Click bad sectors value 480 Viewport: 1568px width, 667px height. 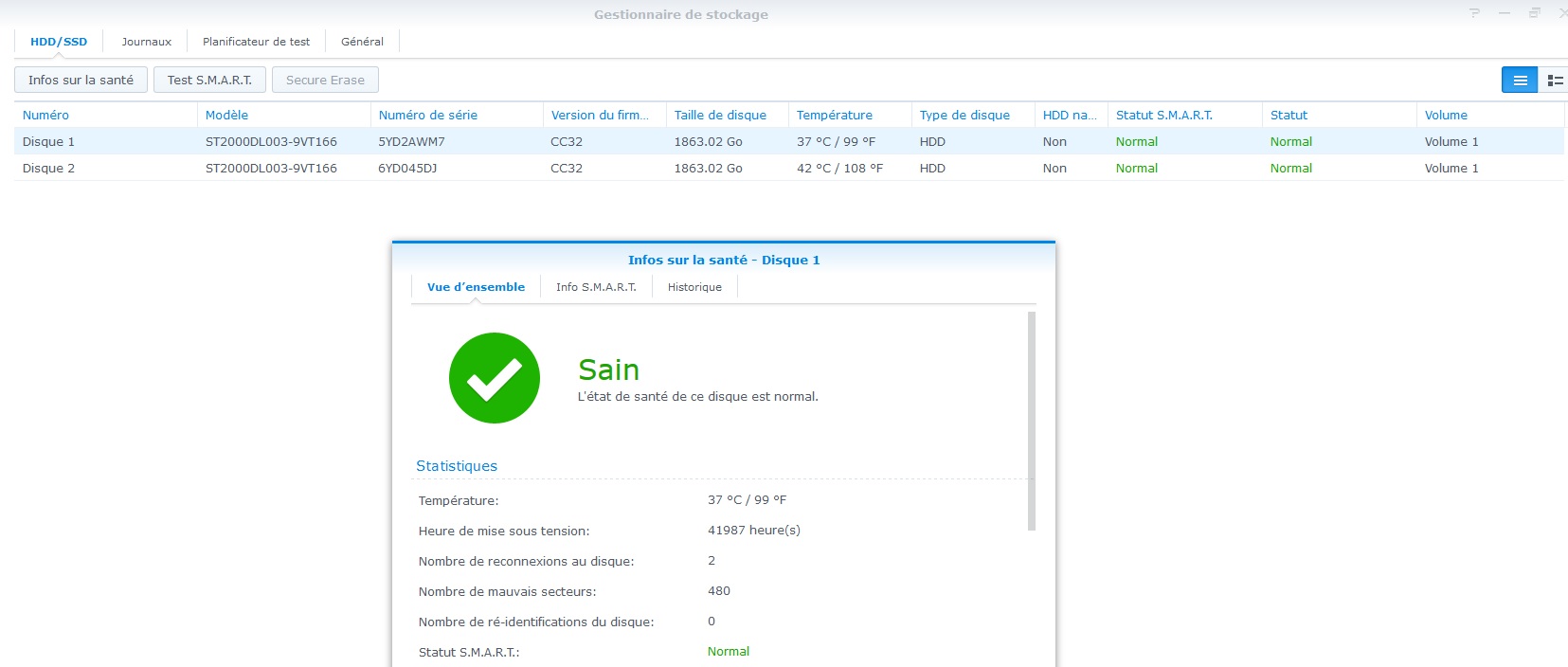coord(719,590)
